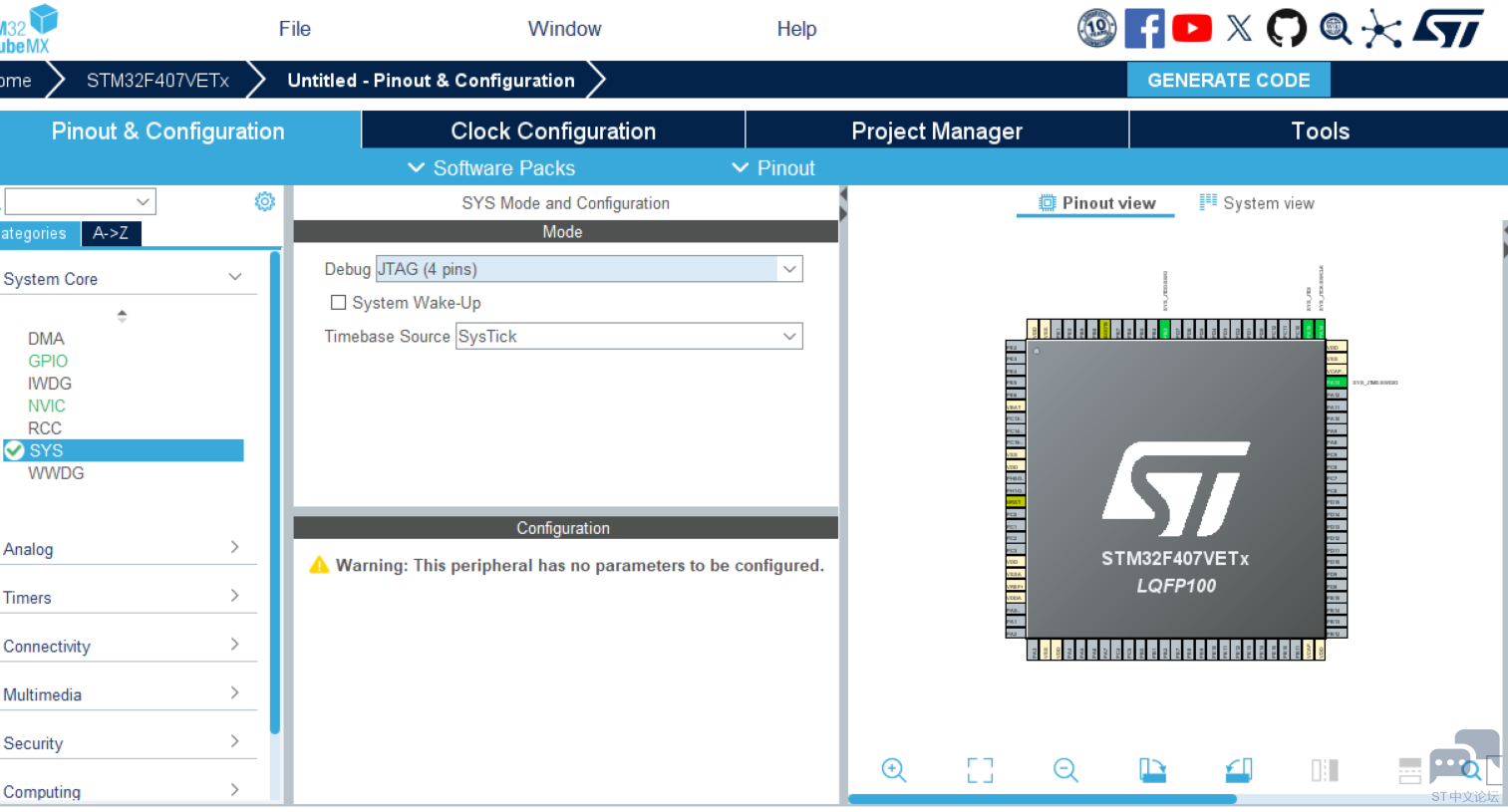This screenshot has width=1508, height=812.
Task: Enable the System Wake-Up checkbox
Action: click(x=339, y=302)
